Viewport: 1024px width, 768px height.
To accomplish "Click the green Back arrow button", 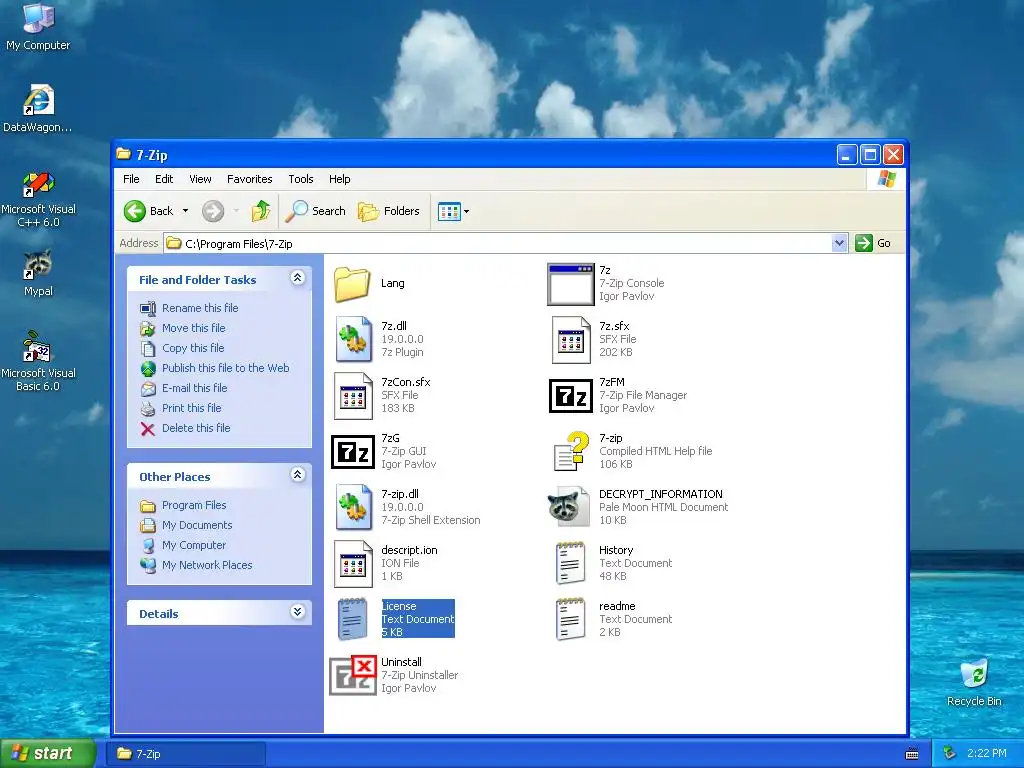I will click(135, 211).
